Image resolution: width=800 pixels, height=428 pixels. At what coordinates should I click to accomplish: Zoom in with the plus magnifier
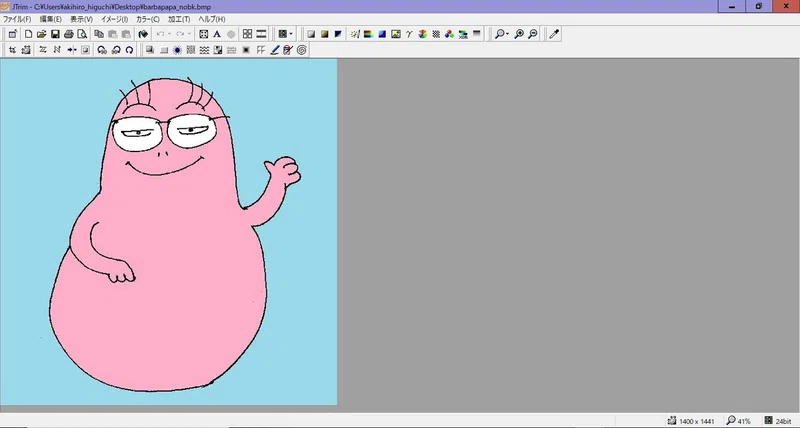coord(519,34)
